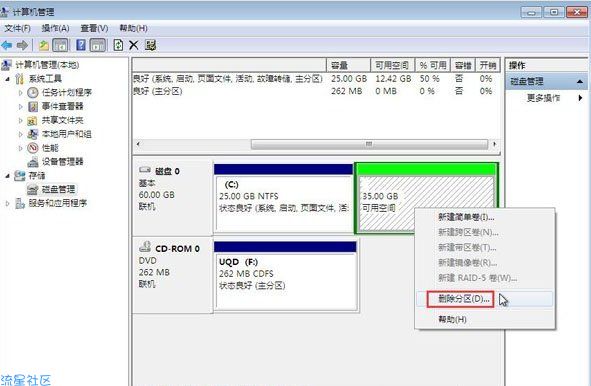The image size is (591, 386).
Task: Click the 可用空间 column header
Action: click(393, 65)
